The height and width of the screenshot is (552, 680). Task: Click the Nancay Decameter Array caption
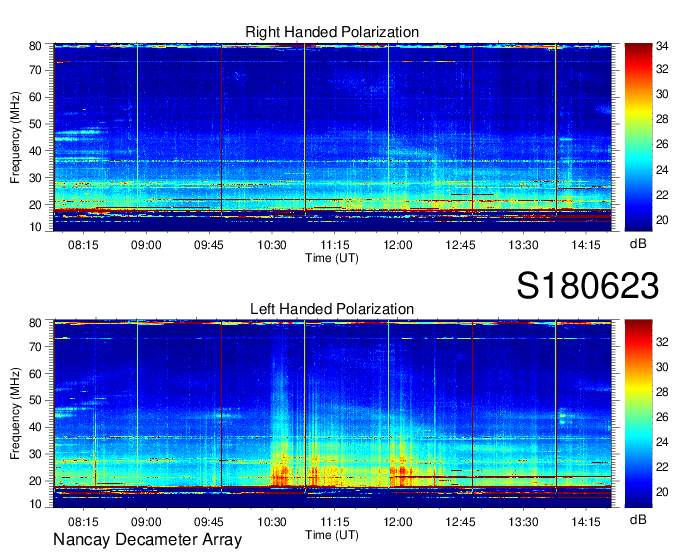pyautogui.click(x=147, y=539)
